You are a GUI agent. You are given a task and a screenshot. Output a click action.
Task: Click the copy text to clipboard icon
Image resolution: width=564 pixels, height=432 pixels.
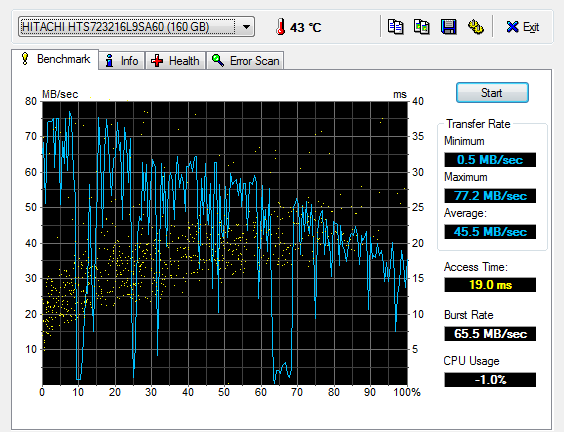pyautogui.click(x=395, y=27)
